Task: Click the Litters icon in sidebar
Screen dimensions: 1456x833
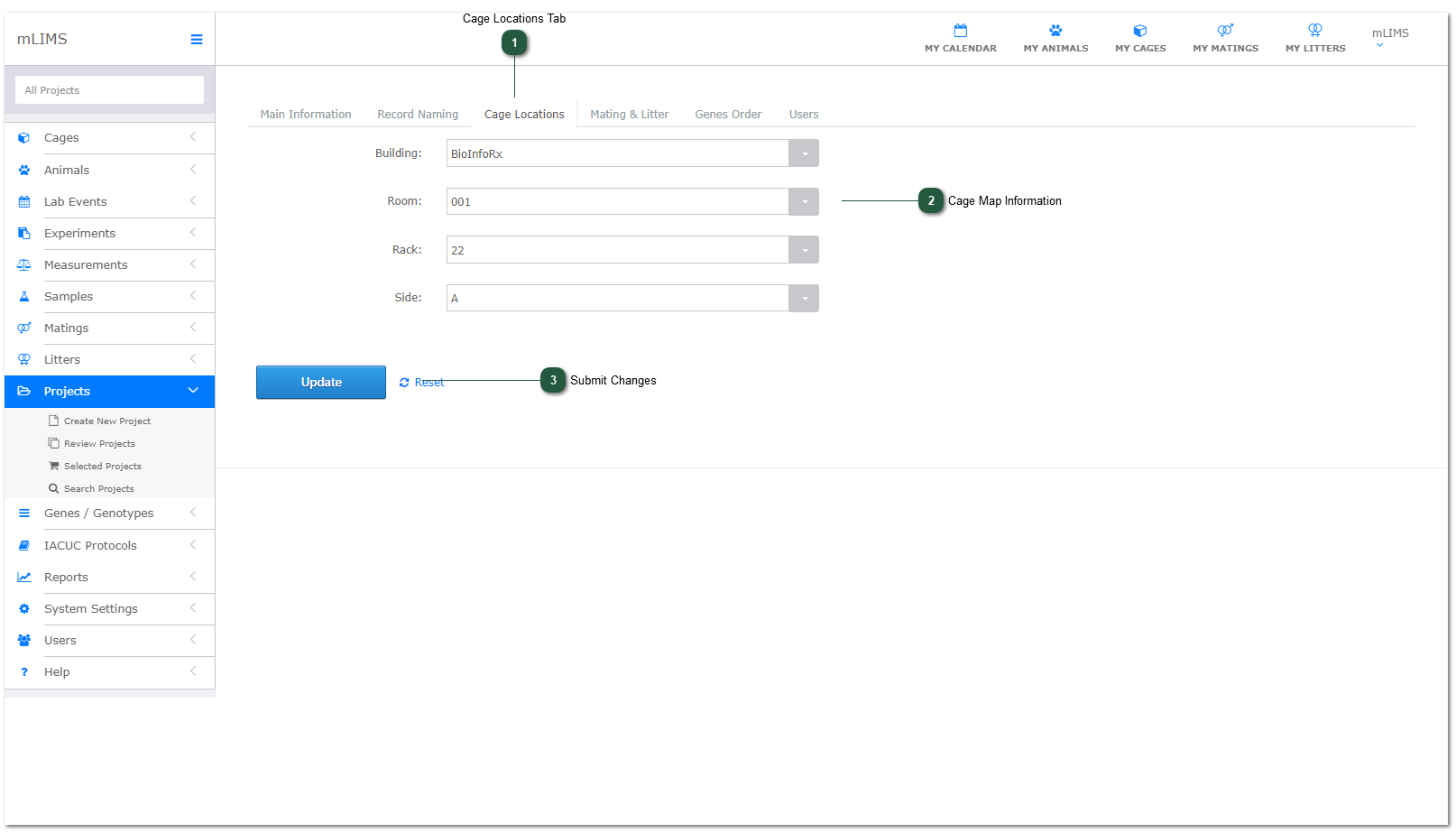Action: 24,359
